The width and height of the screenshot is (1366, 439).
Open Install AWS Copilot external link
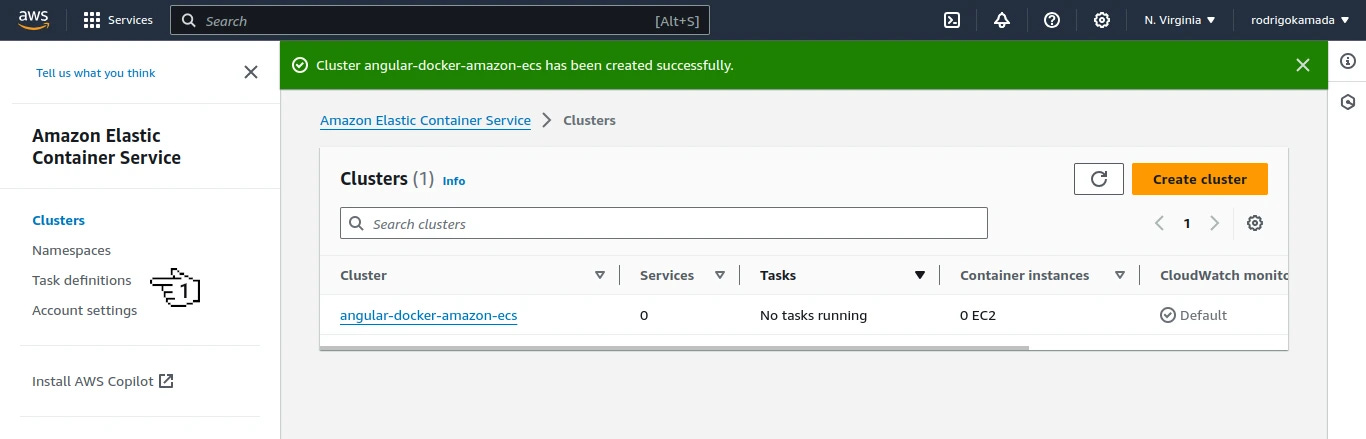(103, 381)
